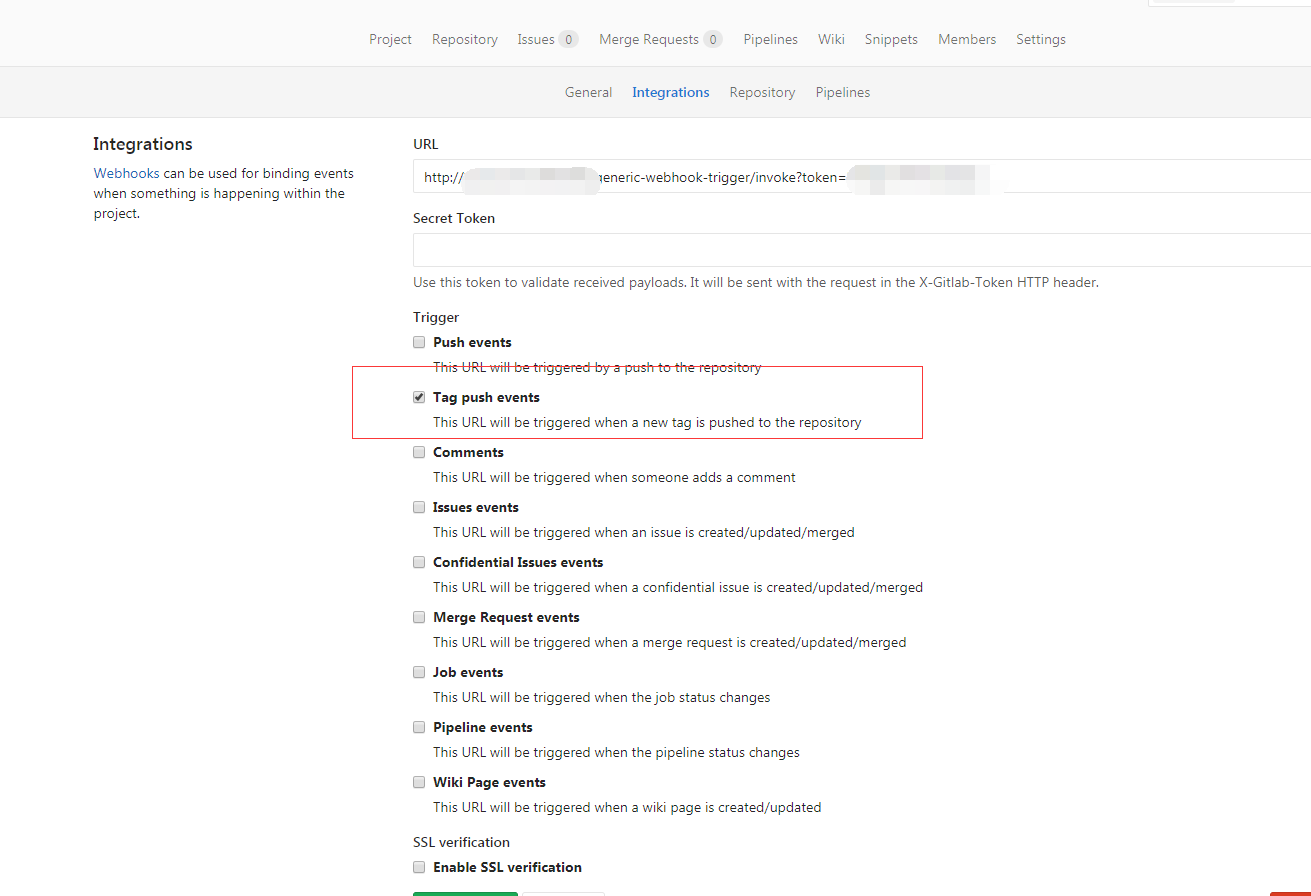
Task: Enable the Issues events trigger
Action: [419, 507]
